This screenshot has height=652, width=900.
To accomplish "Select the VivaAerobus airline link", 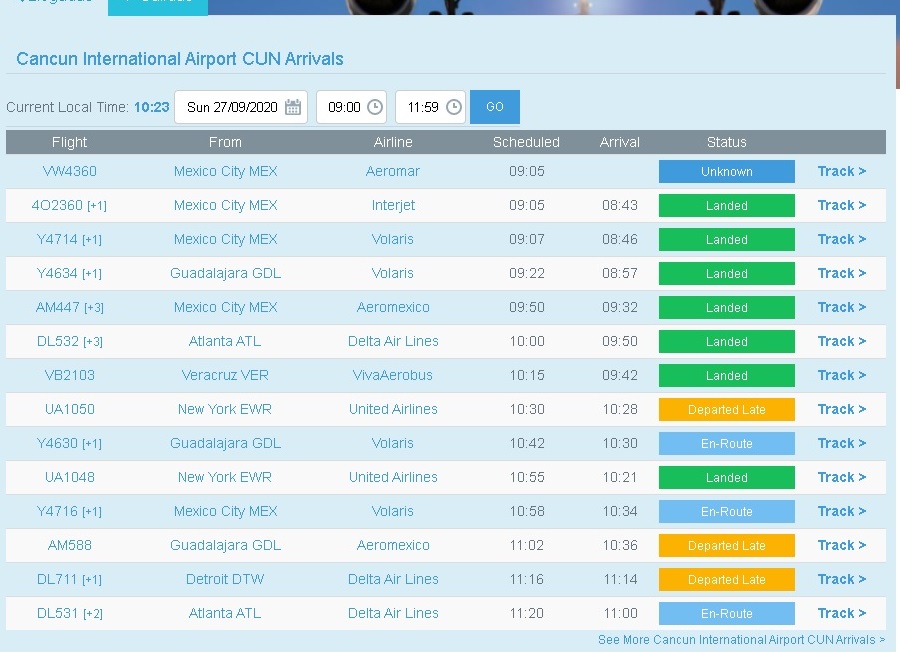I will (393, 375).
